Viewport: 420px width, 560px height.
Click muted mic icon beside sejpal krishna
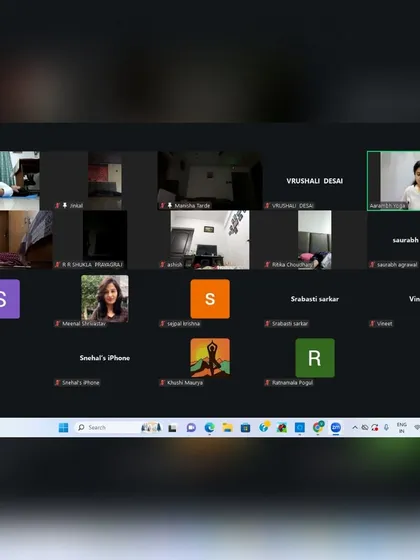[x=162, y=324]
